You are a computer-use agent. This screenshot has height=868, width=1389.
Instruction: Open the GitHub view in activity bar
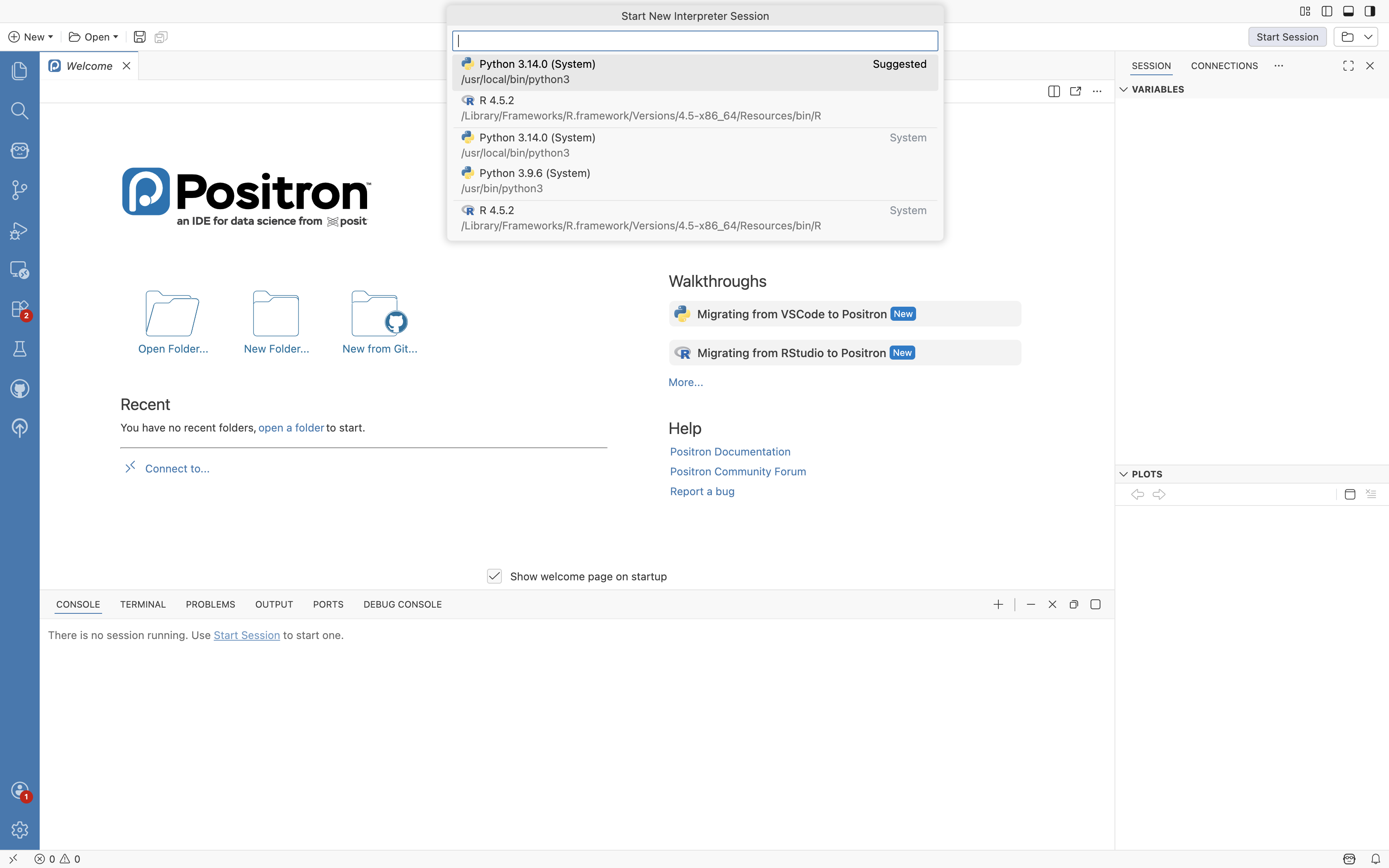pyautogui.click(x=19, y=389)
